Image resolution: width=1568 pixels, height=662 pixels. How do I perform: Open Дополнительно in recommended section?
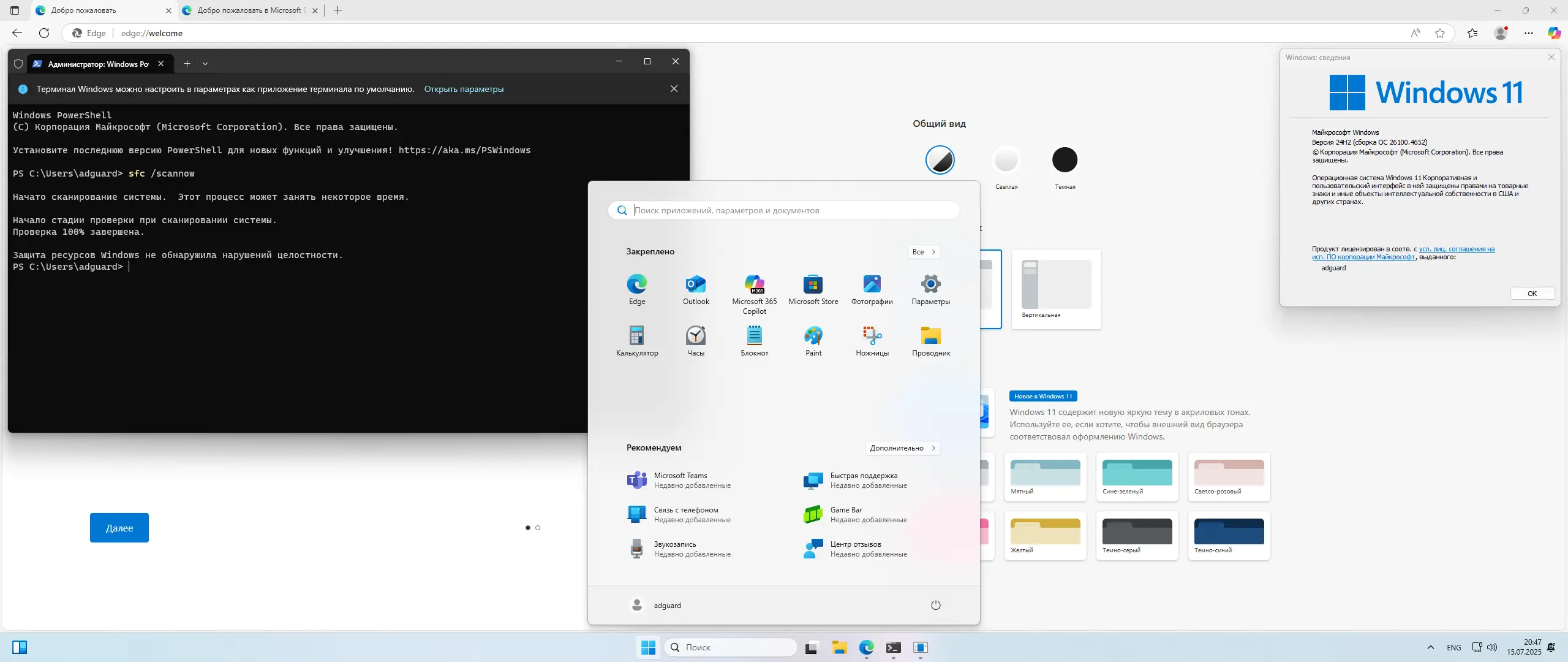pos(902,447)
